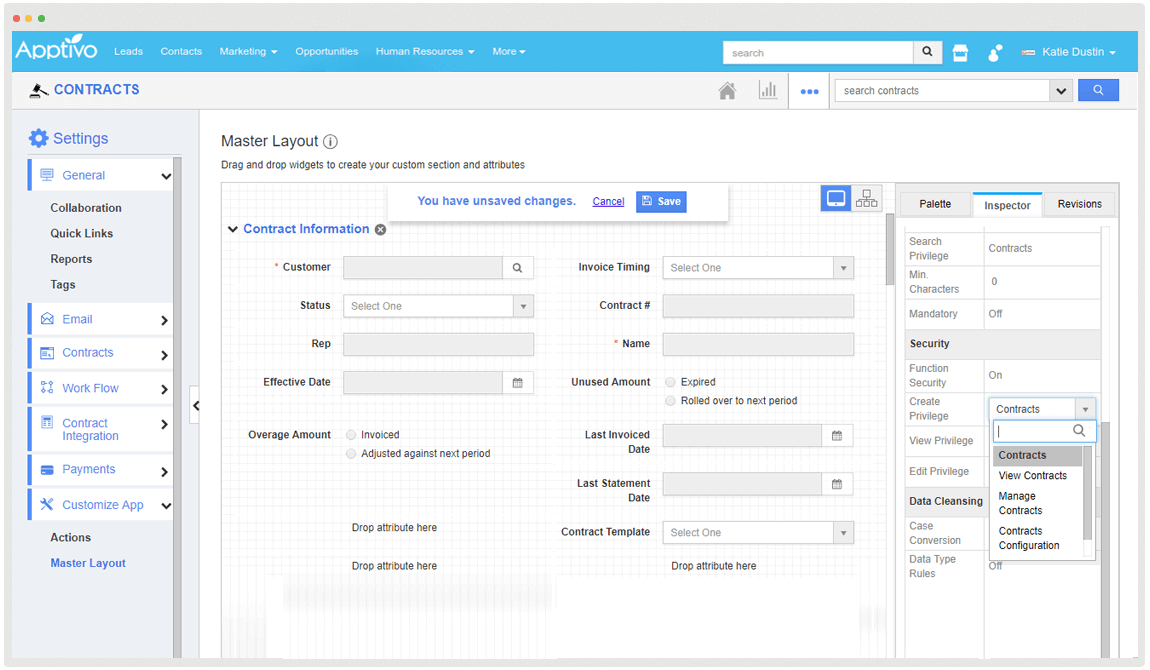Select the Expired radio button
1150x670 pixels.
[670, 382]
